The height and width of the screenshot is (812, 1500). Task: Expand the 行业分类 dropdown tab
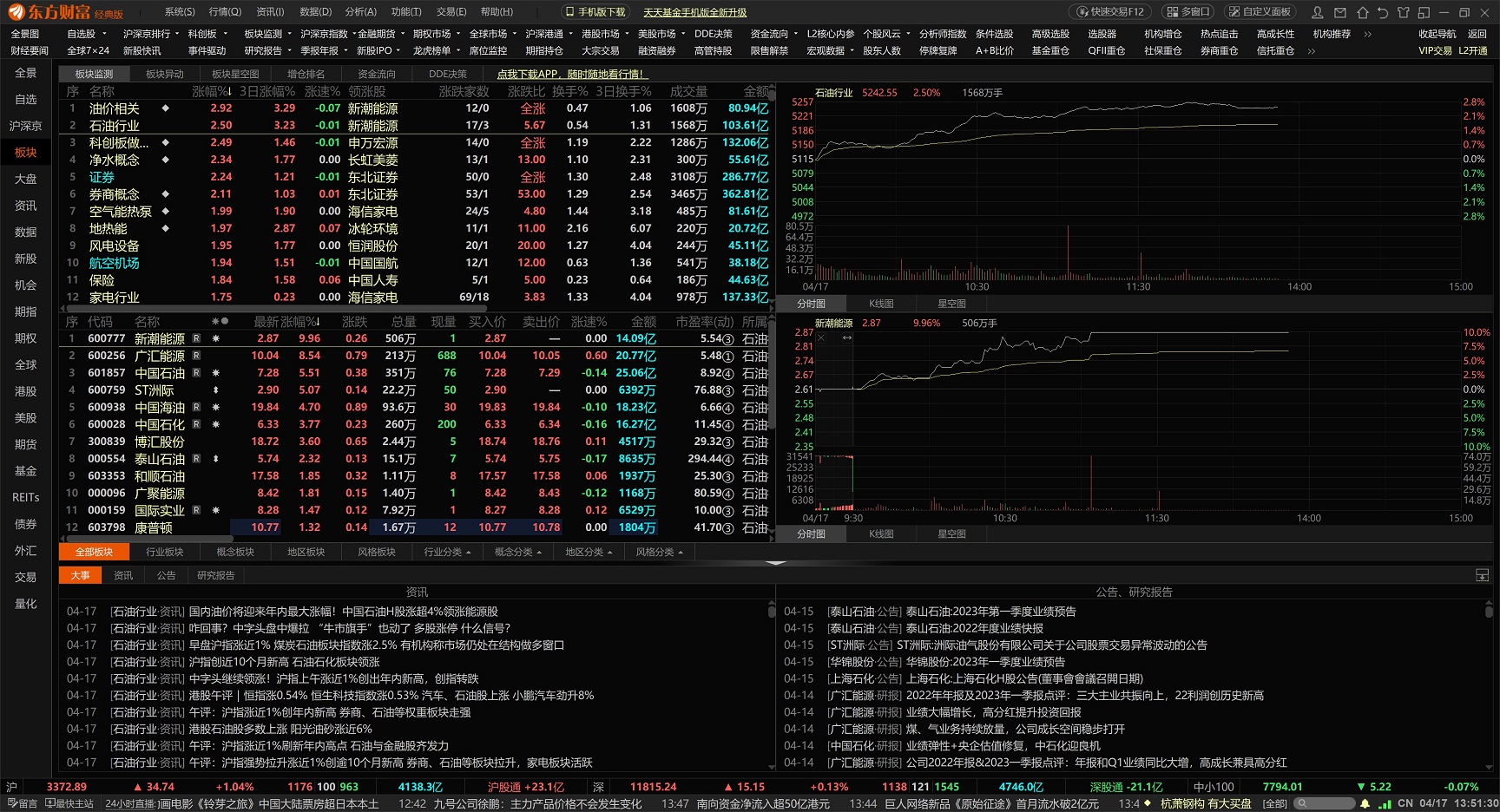pyautogui.click(x=447, y=552)
